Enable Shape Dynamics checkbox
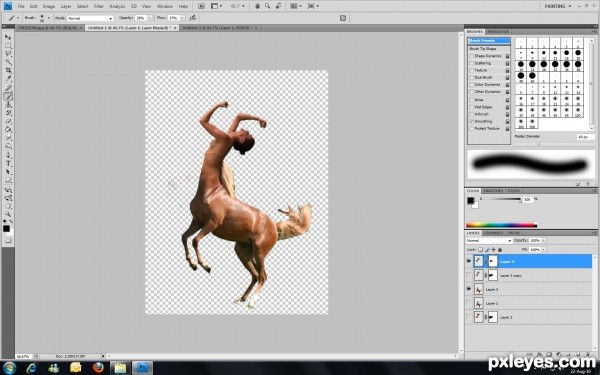Screen dimensions: 600x375 (471, 56)
